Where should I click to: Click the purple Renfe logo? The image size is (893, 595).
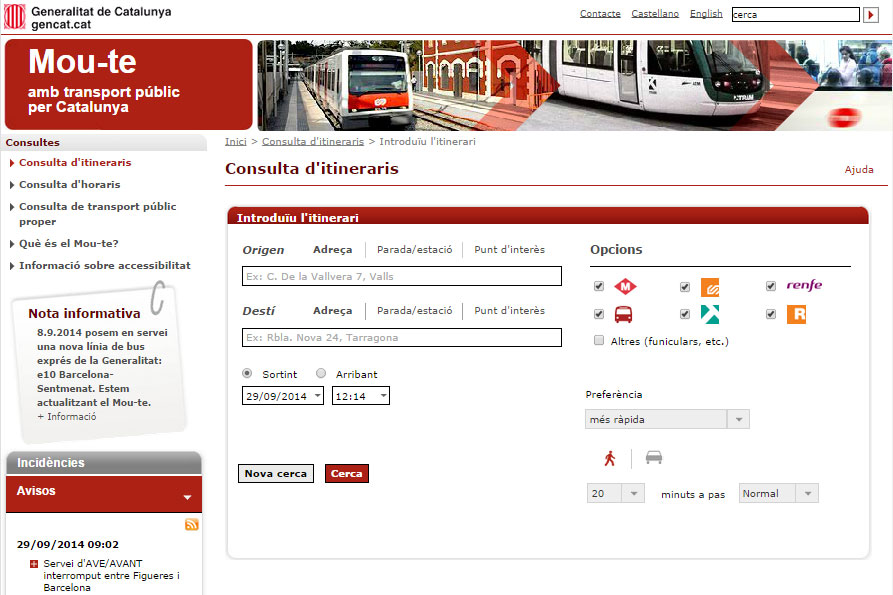[x=804, y=286]
